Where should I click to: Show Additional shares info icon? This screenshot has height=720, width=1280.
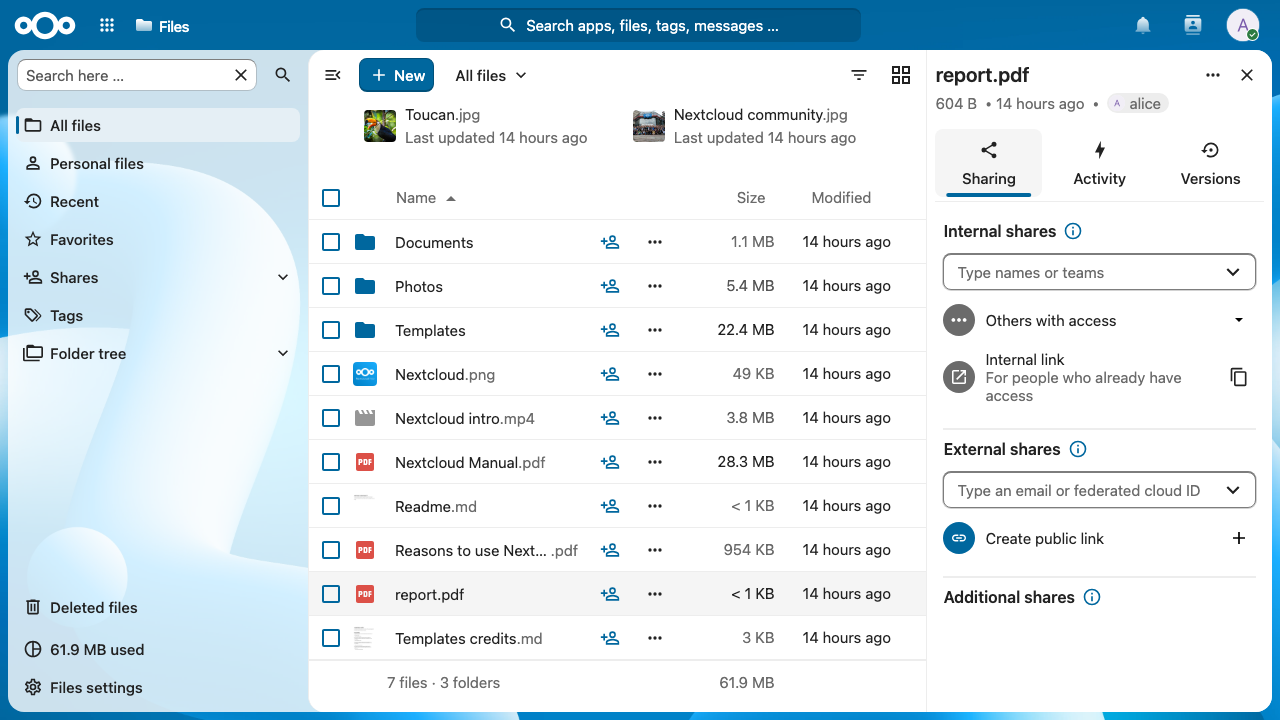click(x=1092, y=597)
